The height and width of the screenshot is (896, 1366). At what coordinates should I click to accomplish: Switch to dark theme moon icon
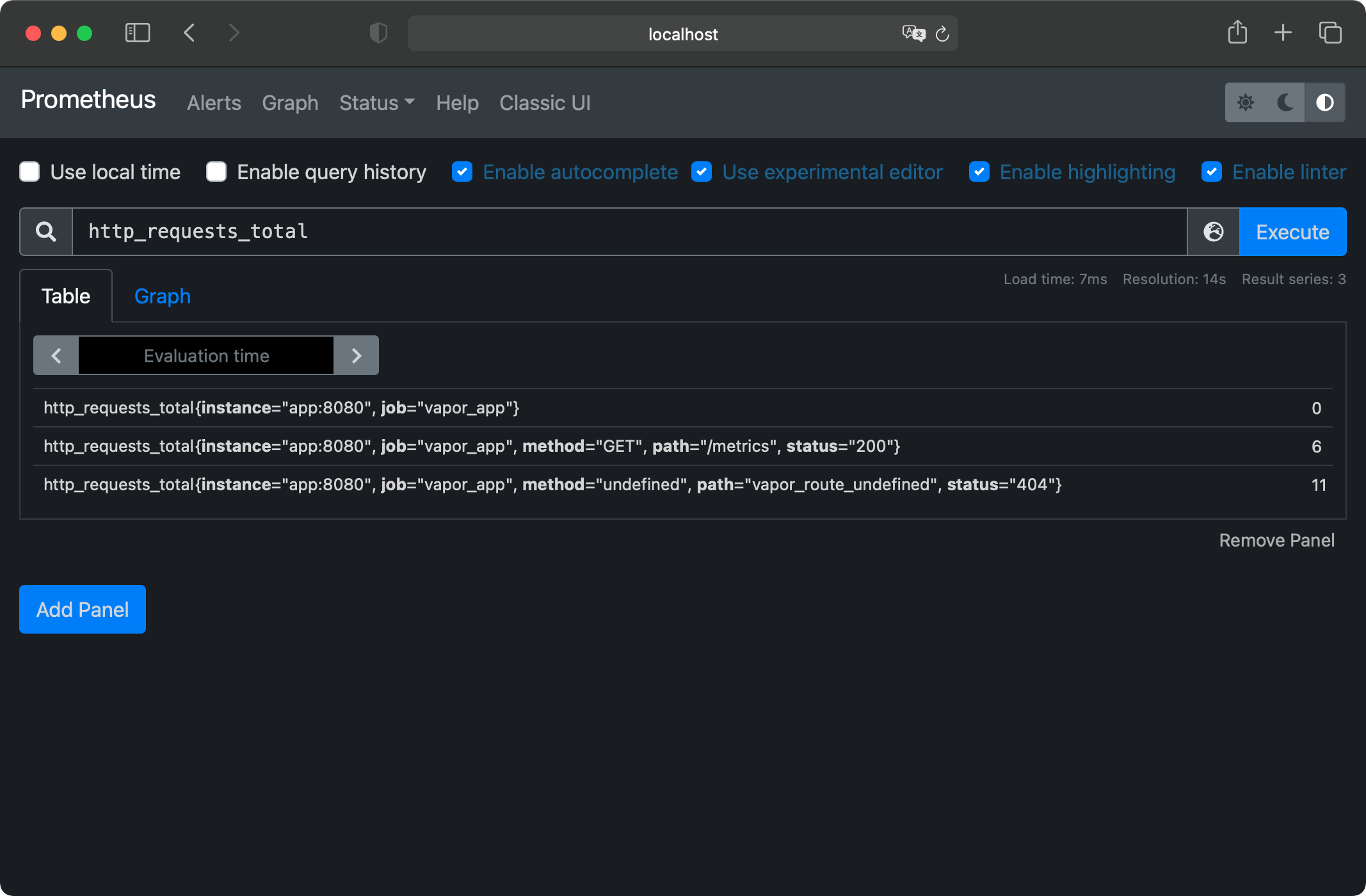(x=1285, y=102)
